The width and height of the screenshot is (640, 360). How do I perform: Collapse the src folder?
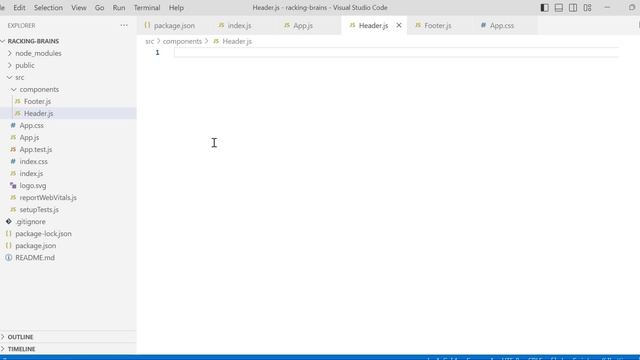(20, 77)
